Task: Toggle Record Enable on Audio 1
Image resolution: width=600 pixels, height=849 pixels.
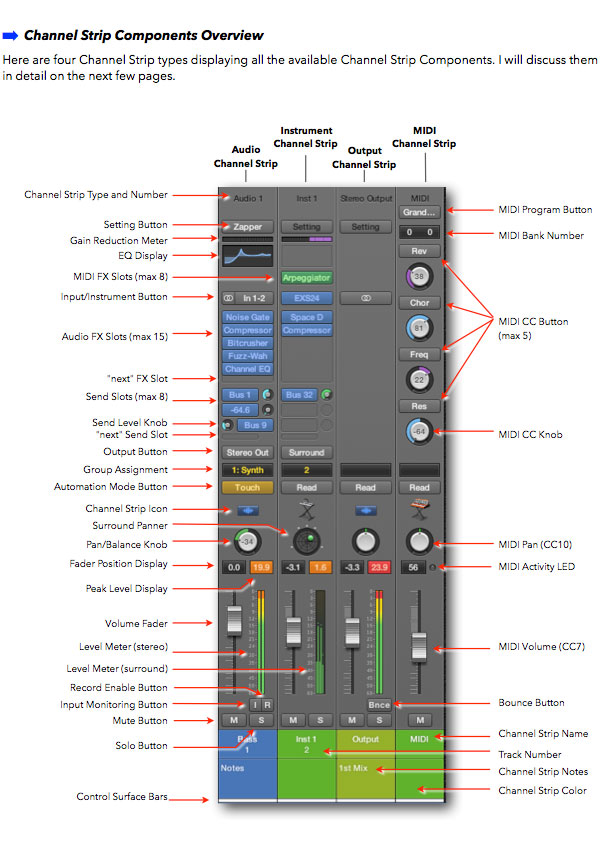Action: 267,705
